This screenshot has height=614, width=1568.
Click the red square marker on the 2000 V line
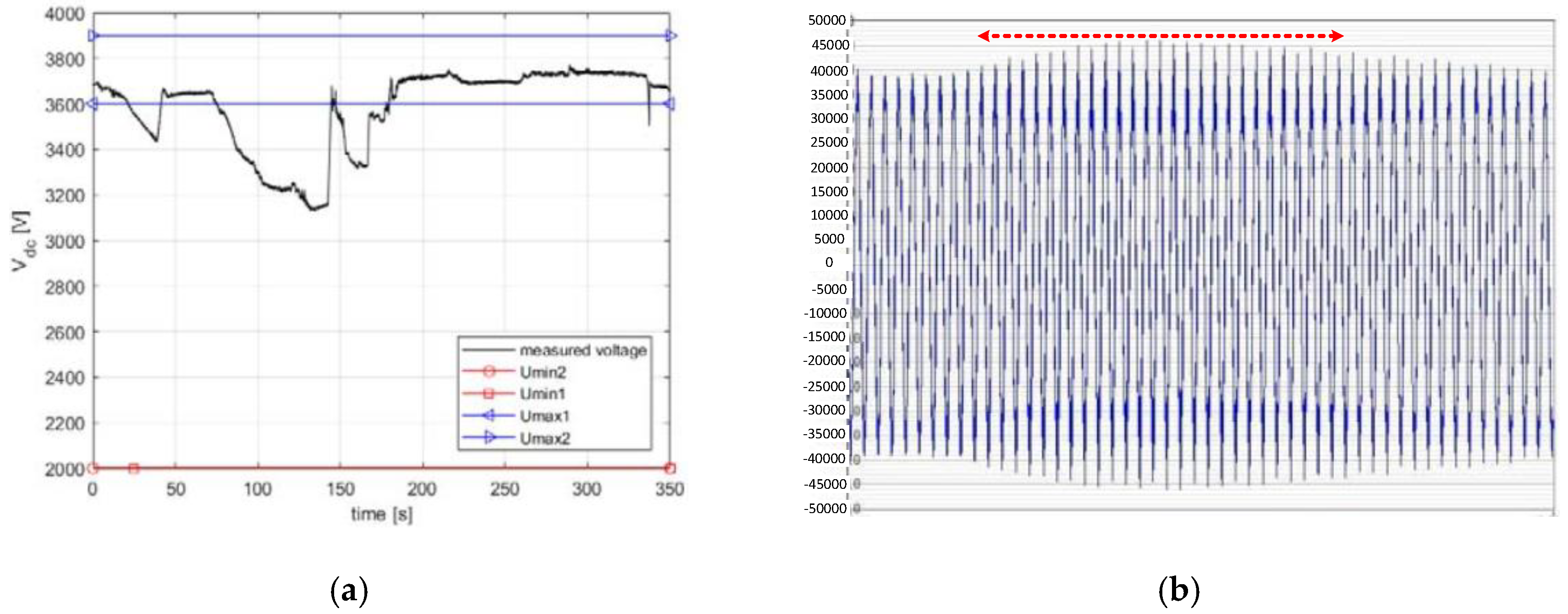pos(134,468)
